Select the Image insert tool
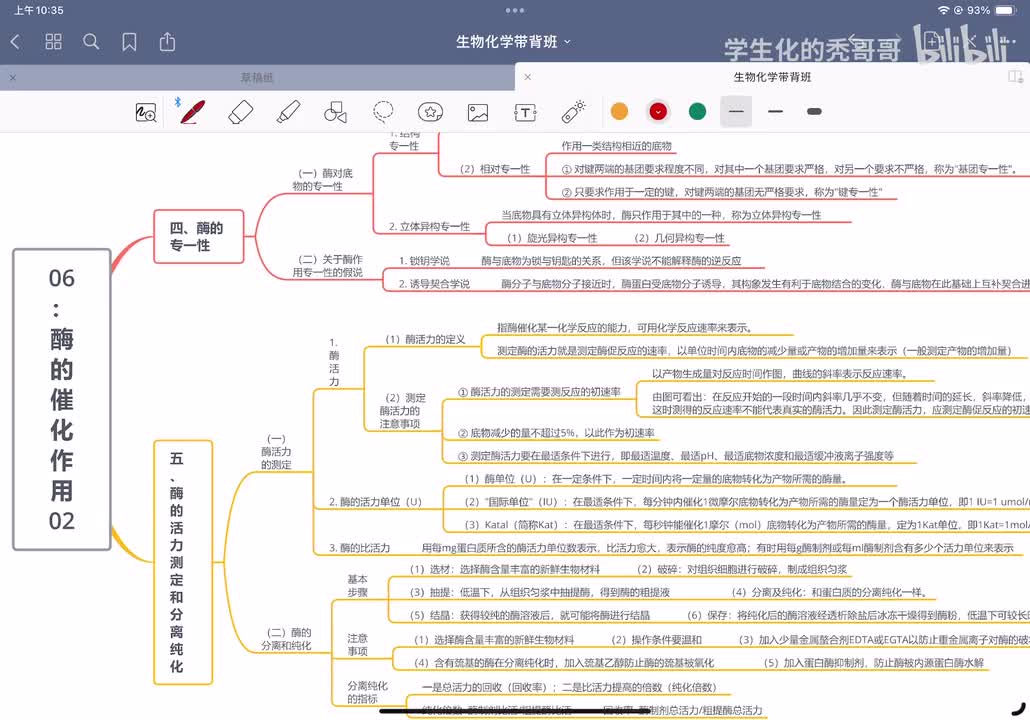 point(478,112)
